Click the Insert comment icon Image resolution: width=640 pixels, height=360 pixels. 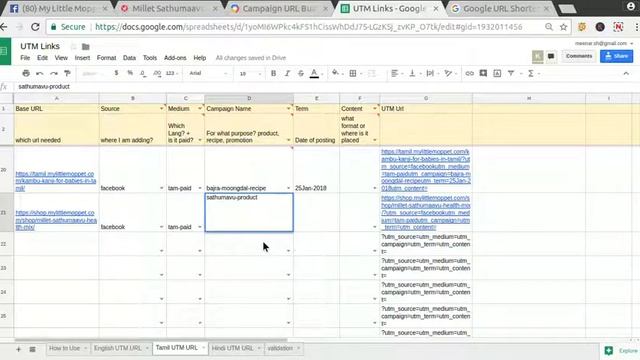click(483, 73)
